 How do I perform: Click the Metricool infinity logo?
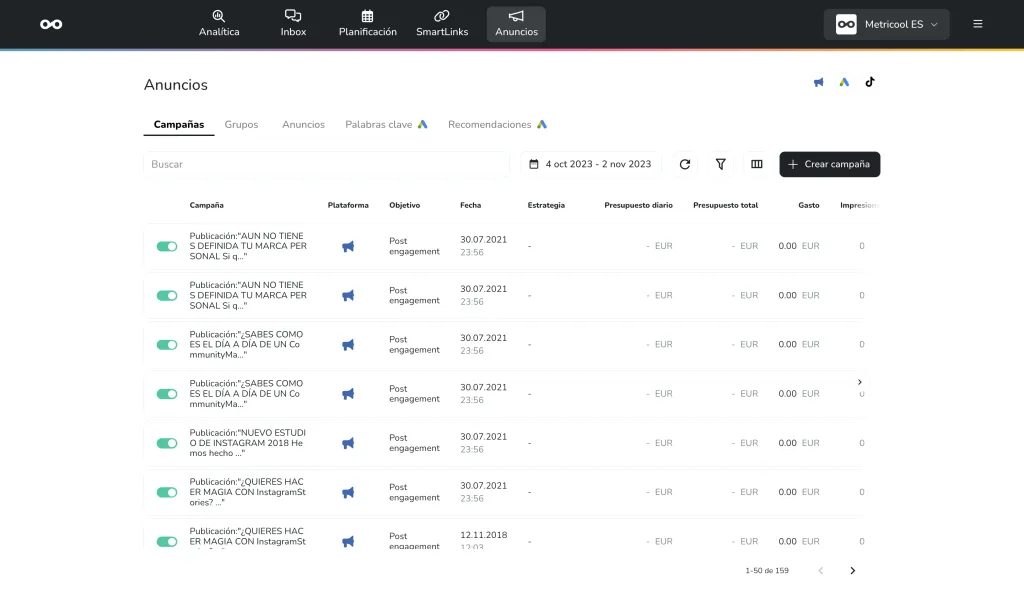(x=51, y=24)
